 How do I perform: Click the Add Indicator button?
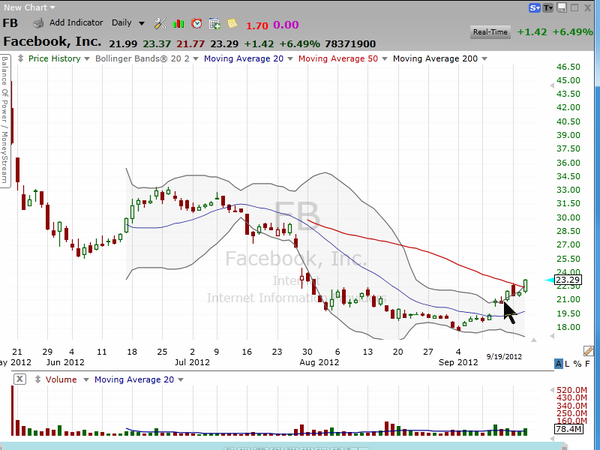(x=76, y=23)
